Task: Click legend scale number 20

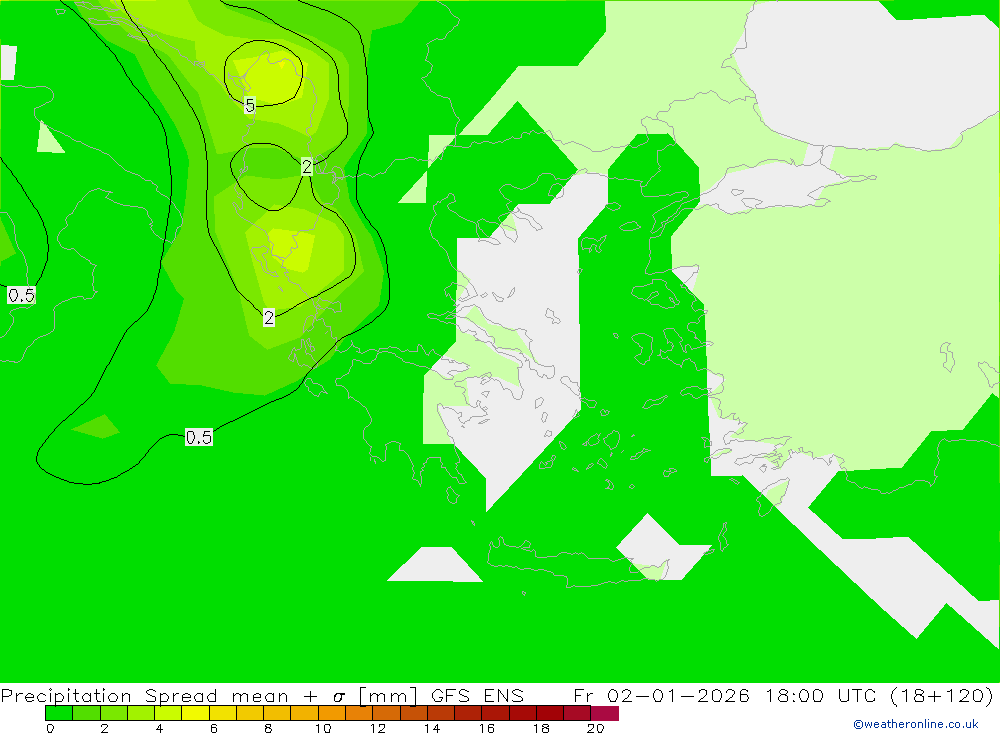Action: click(596, 728)
